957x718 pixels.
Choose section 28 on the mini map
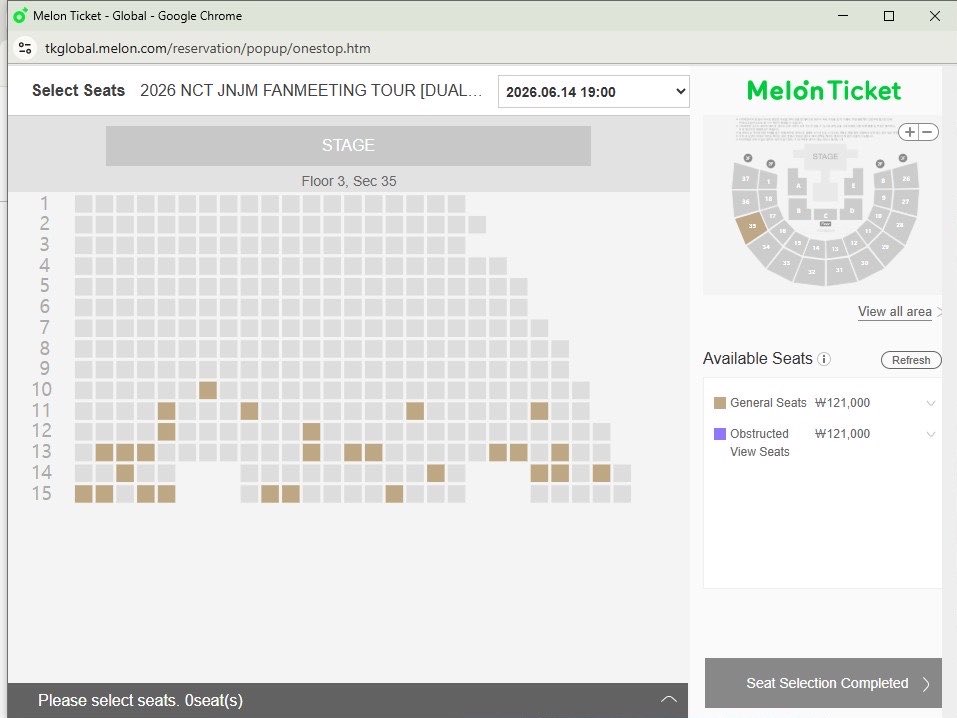[x=900, y=225]
